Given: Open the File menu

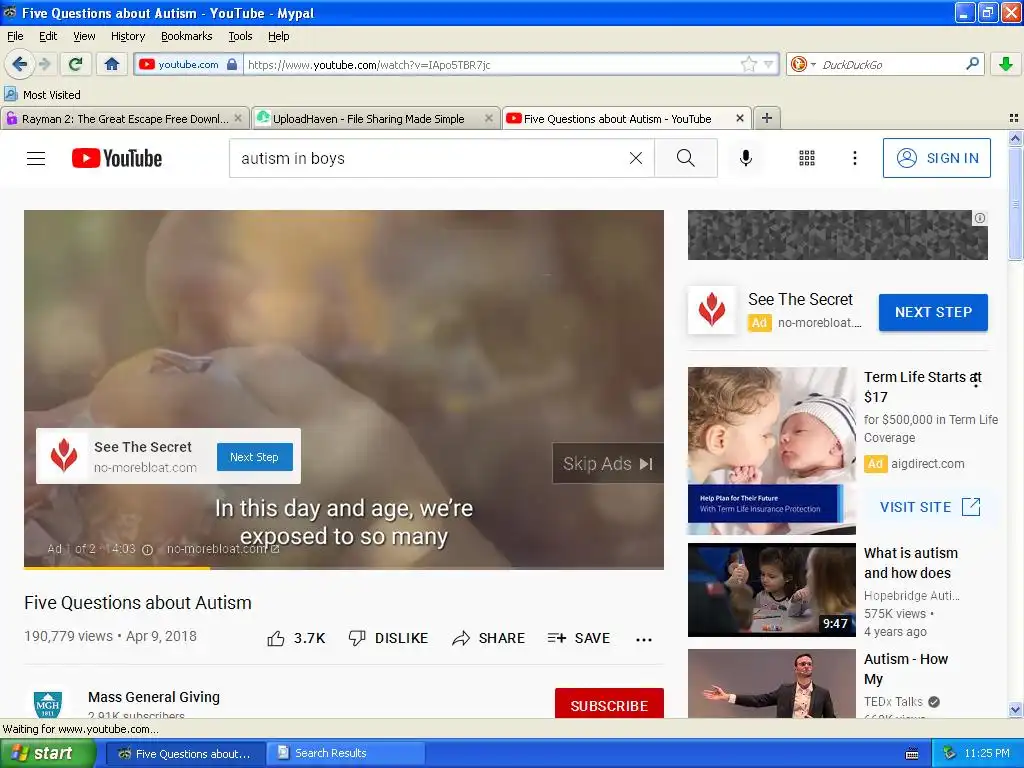Looking at the screenshot, I should [15, 36].
